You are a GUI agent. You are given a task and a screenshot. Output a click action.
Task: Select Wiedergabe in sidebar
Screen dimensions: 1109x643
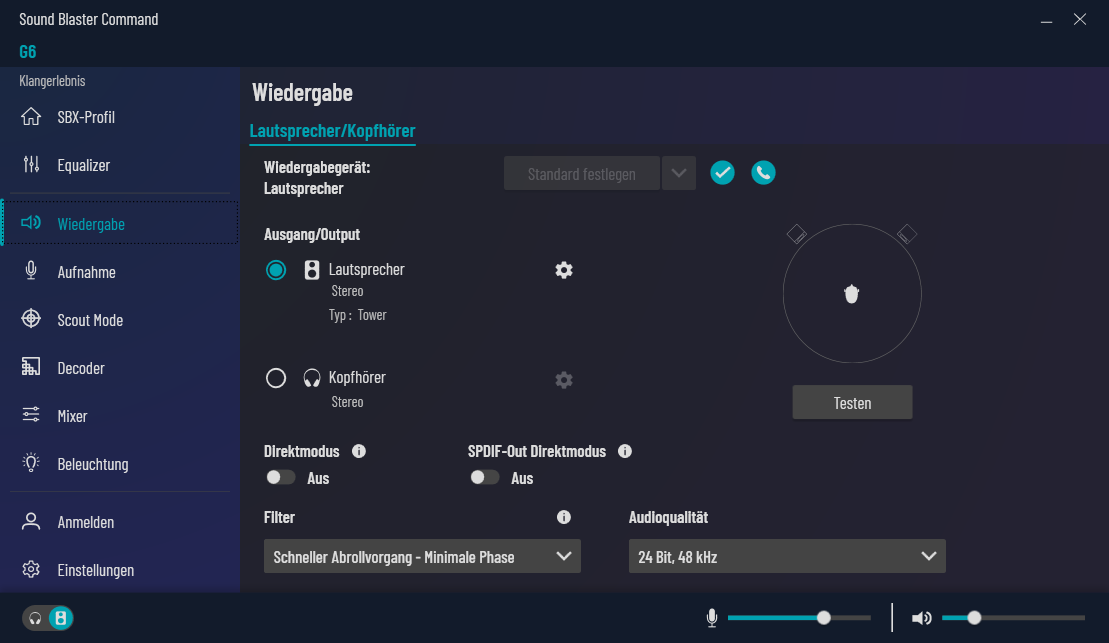(120, 224)
